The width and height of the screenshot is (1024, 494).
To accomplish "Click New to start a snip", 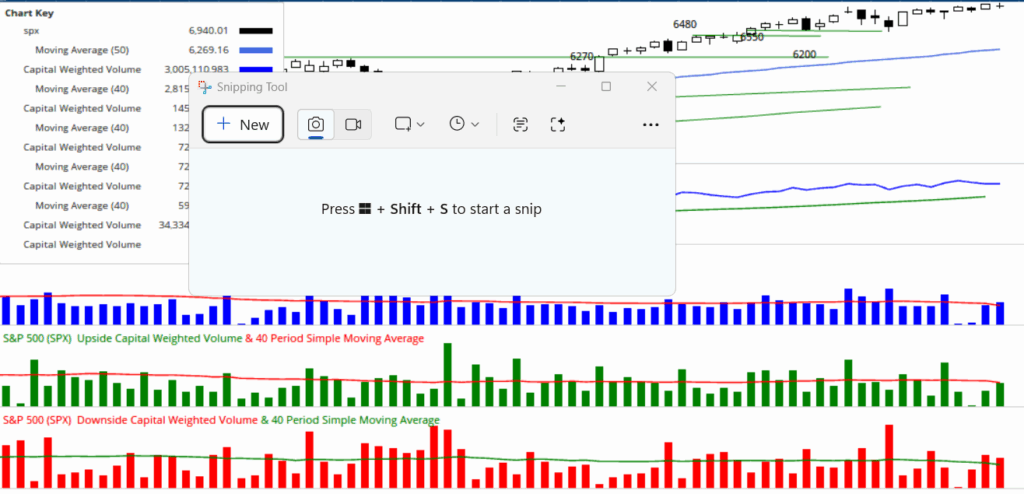I will [x=242, y=124].
